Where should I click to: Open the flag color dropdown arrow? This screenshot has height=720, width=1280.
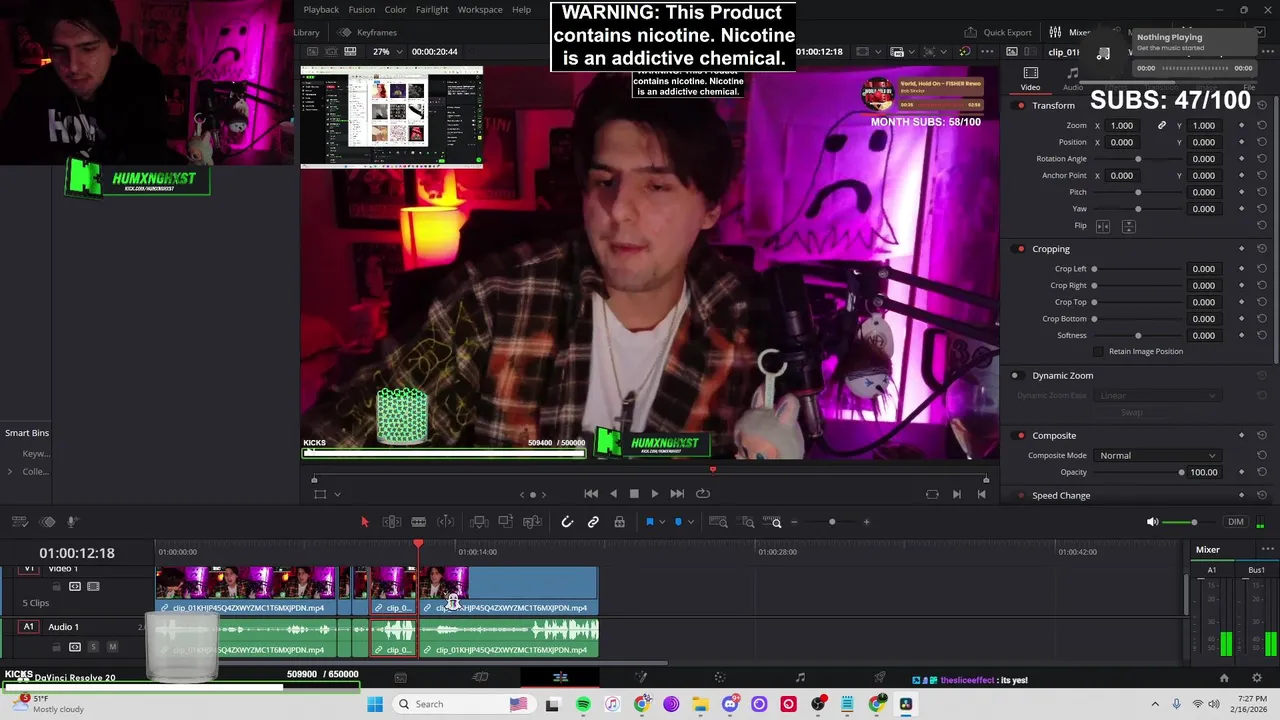[661, 523]
